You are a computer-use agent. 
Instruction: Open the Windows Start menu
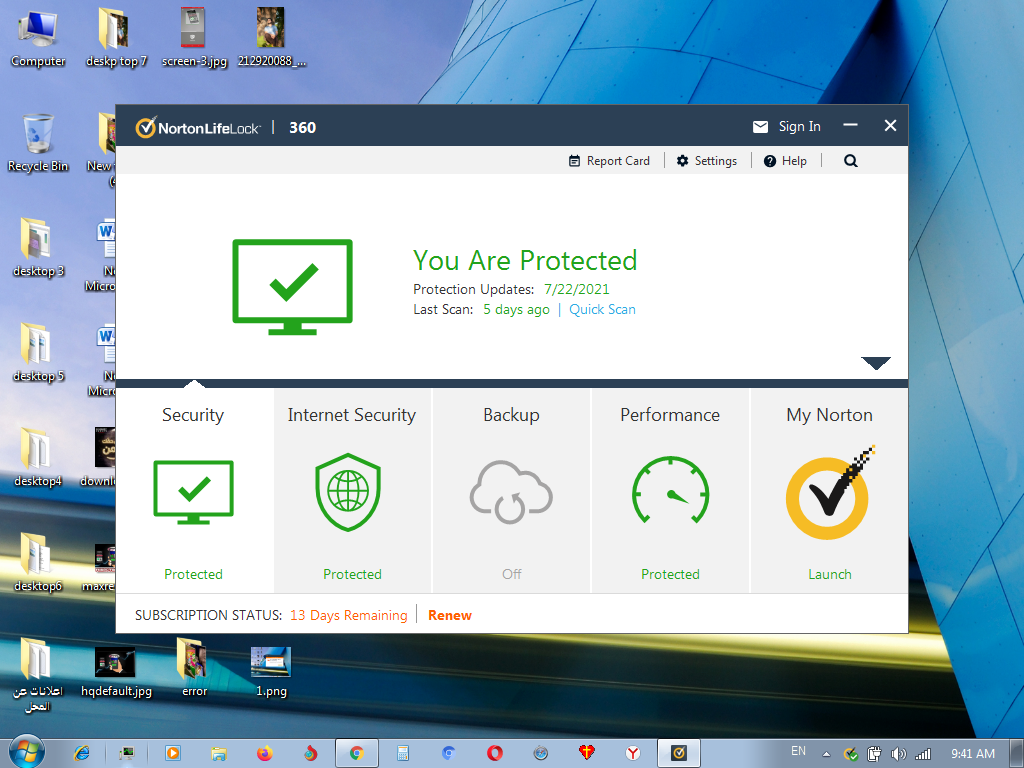click(x=26, y=752)
